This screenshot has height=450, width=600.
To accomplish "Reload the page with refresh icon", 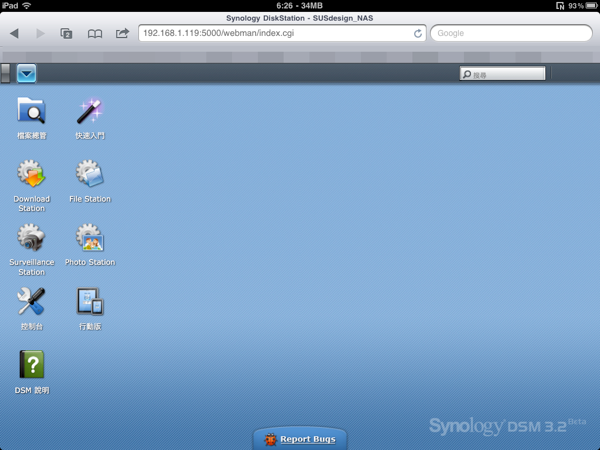I will (418, 33).
